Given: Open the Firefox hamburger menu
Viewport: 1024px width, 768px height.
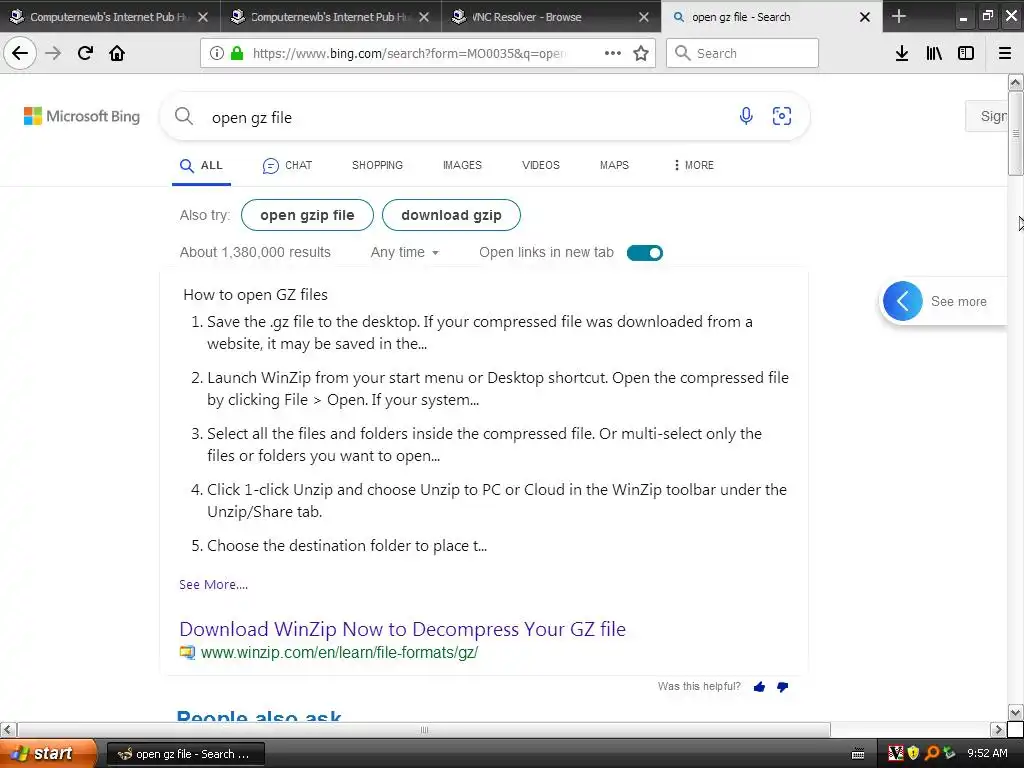Looking at the screenshot, I should click(1004, 53).
